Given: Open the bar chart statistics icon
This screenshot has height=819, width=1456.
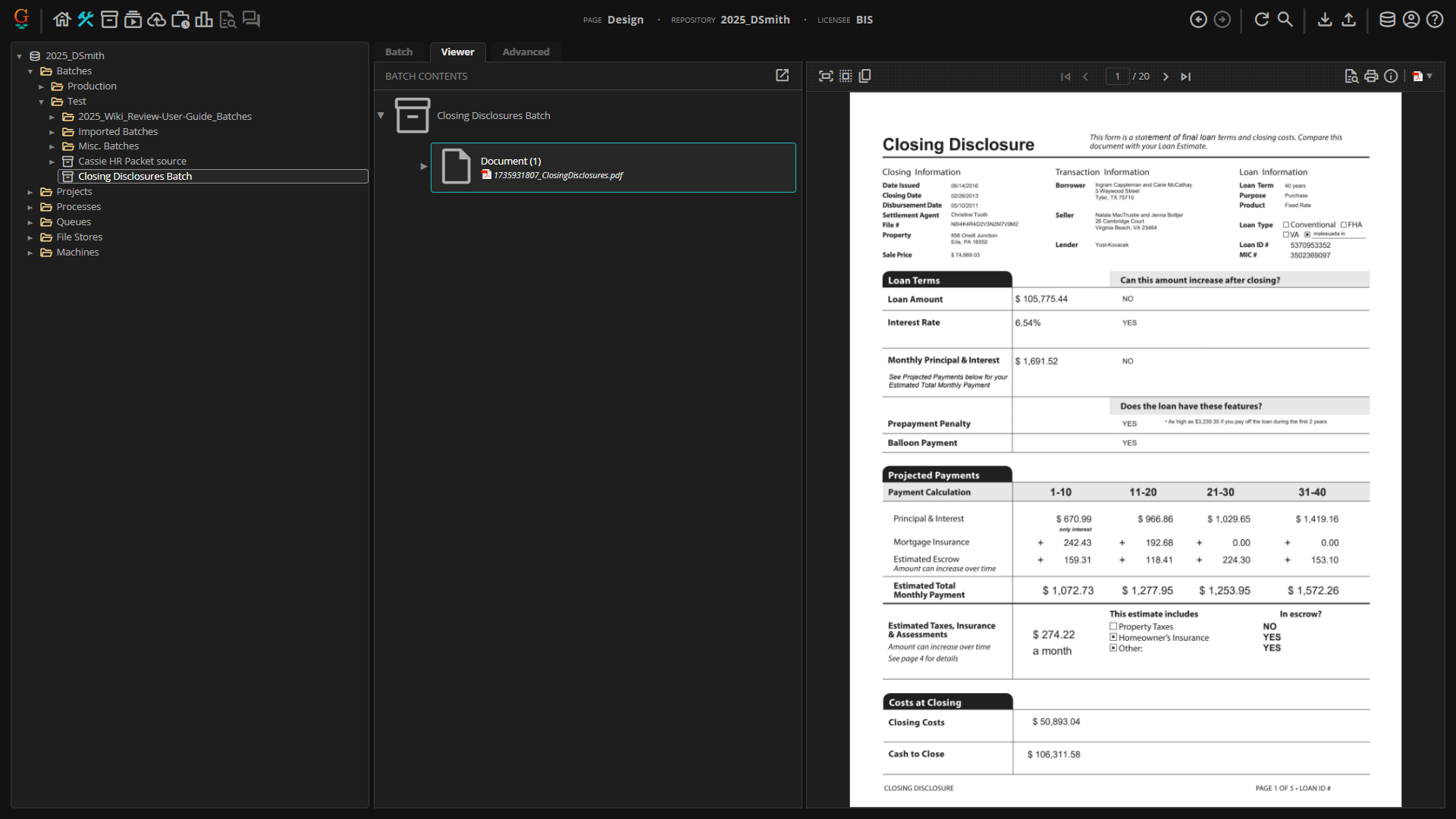Looking at the screenshot, I should [204, 19].
